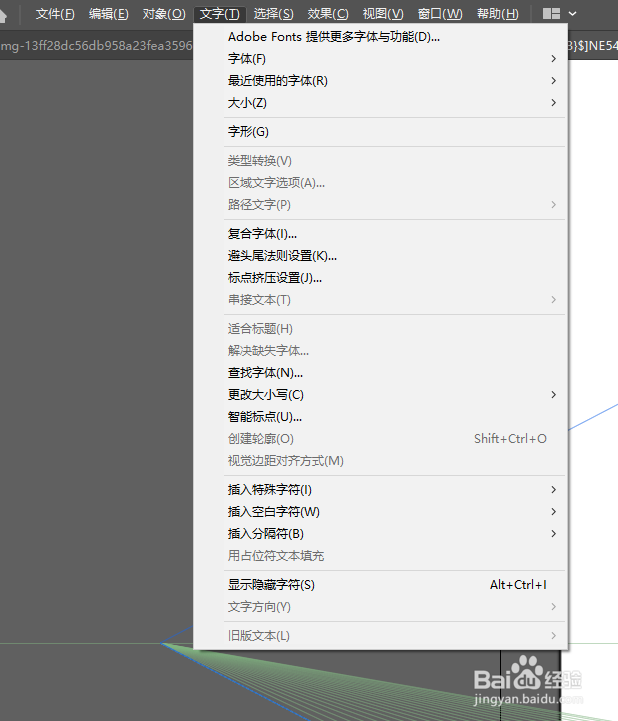Image resolution: width=618 pixels, height=721 pixels.
Task: Choose Adobe Fonts 提供更多字体与功能
Action: tap(381, 37)
